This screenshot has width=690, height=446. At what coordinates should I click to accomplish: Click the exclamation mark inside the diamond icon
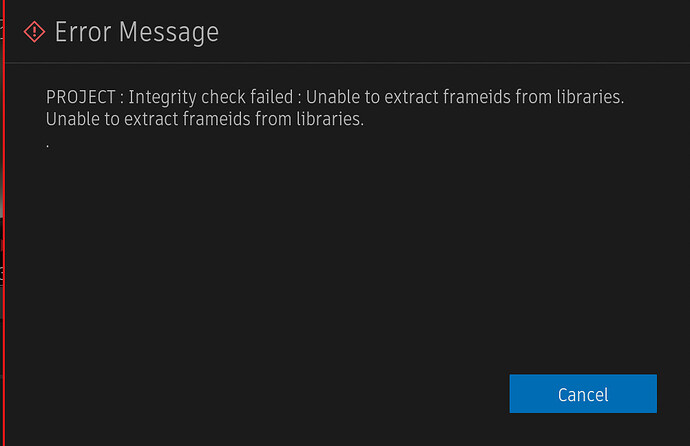pos(34,32)
